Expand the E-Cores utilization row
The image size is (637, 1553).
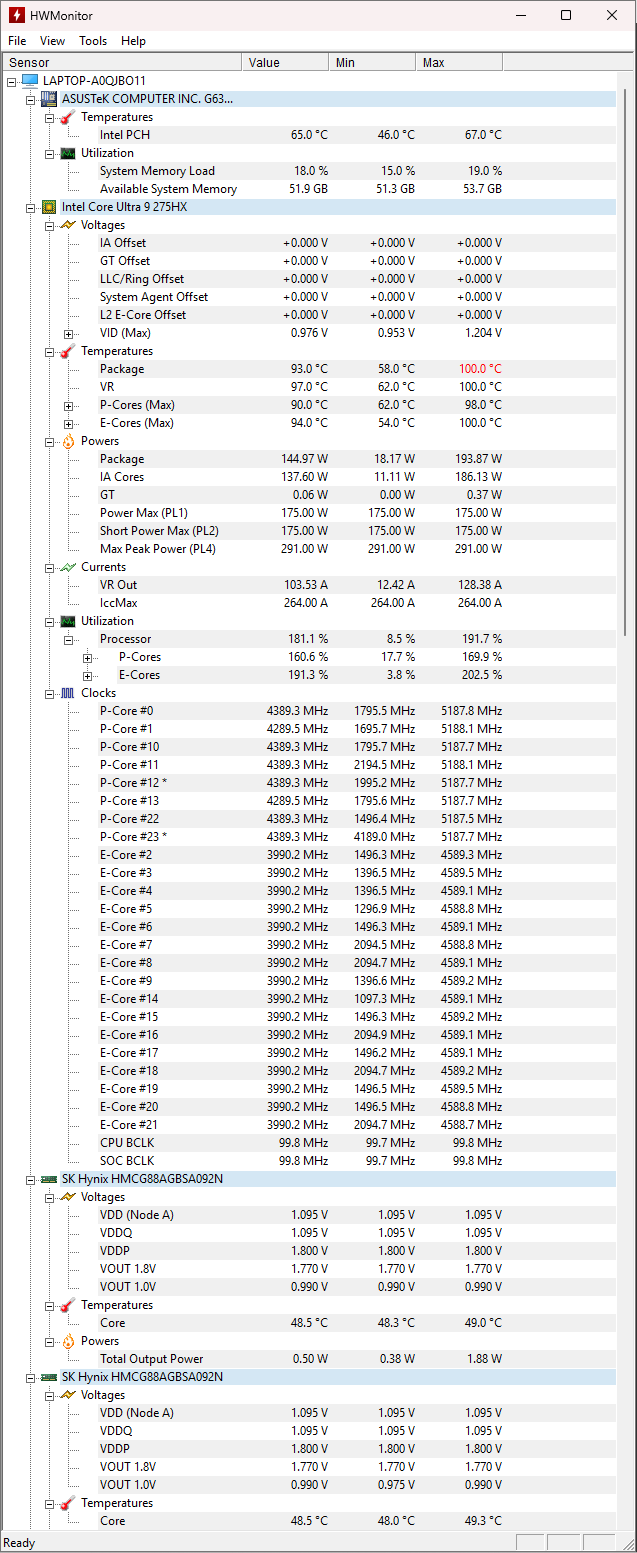pos(87,675)
